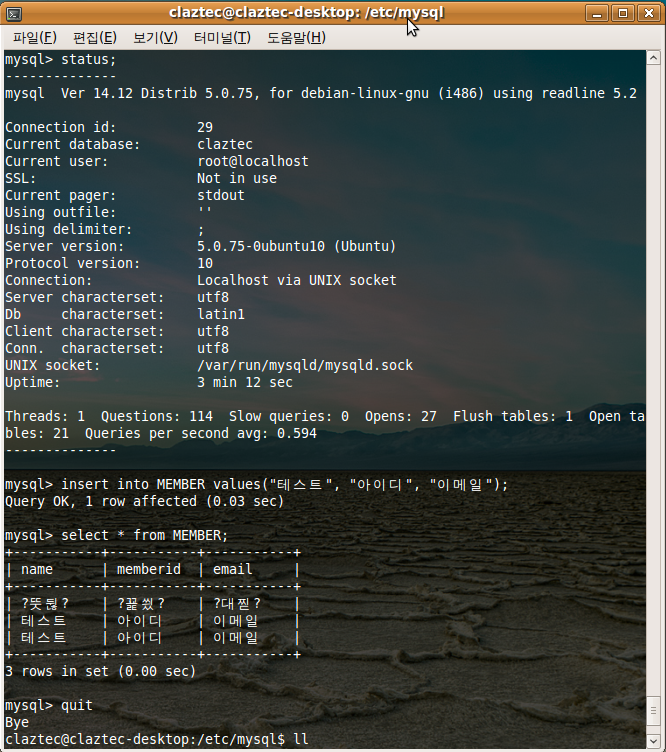Click 'Queries per second avg: 0.594' text
The height and width of the screenshot is (752, 666).
[x=201, y=434]
